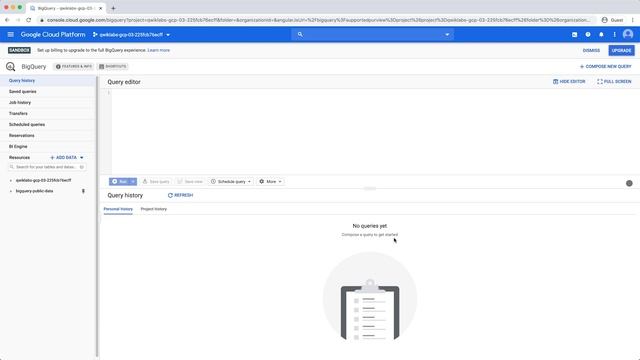Select the BigQuery browser tab
640x360 pixels.
pyautogui.click(x=66, y=8)
